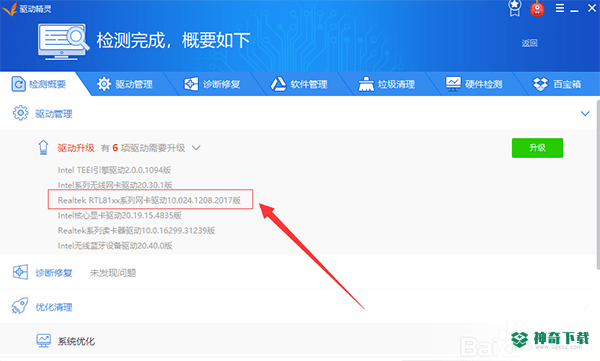Select Intel系列无线网卡驱动20.30.1版 entry
The height and width of the screenshot is (361, 600).
click(115, 185)
